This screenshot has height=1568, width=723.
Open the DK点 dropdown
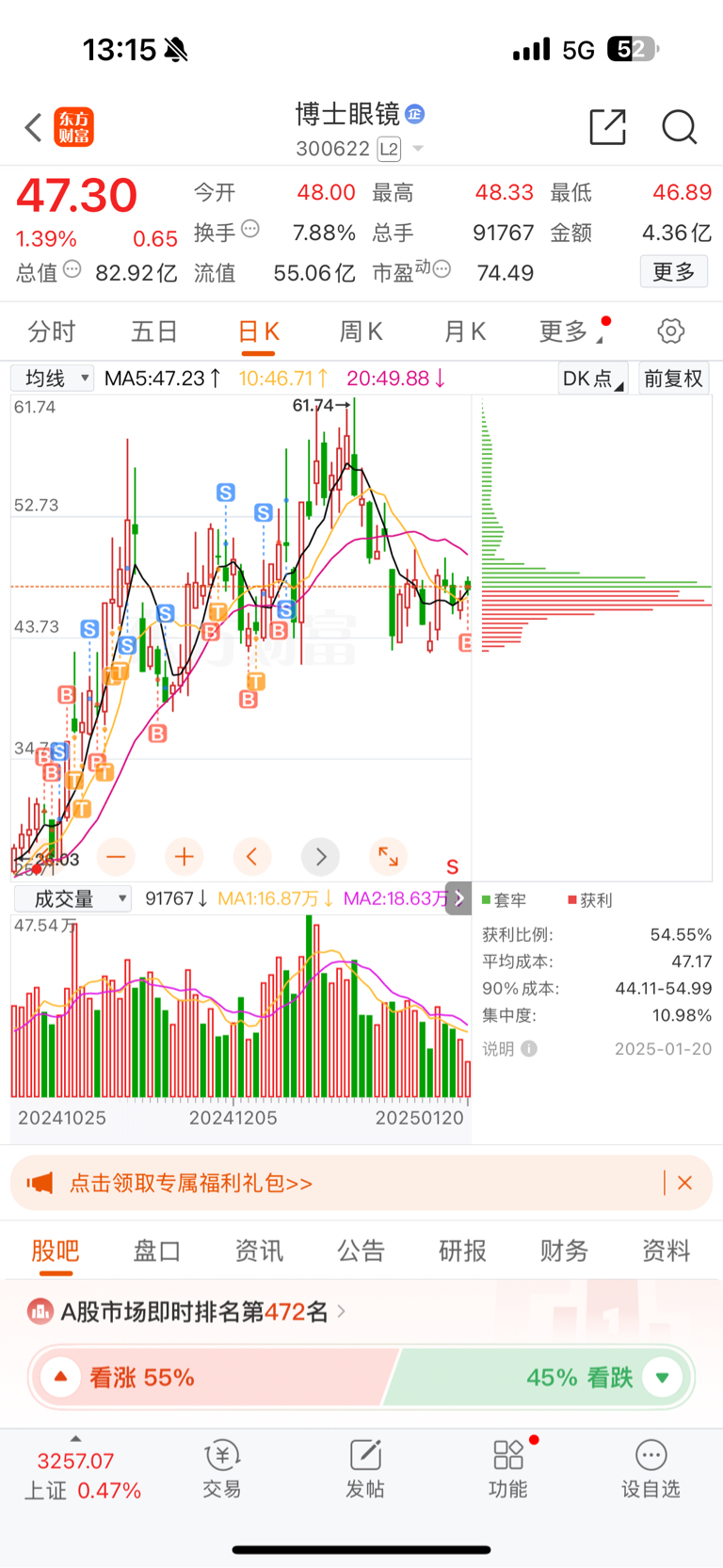pyautogui.click(x=593, y=379)
